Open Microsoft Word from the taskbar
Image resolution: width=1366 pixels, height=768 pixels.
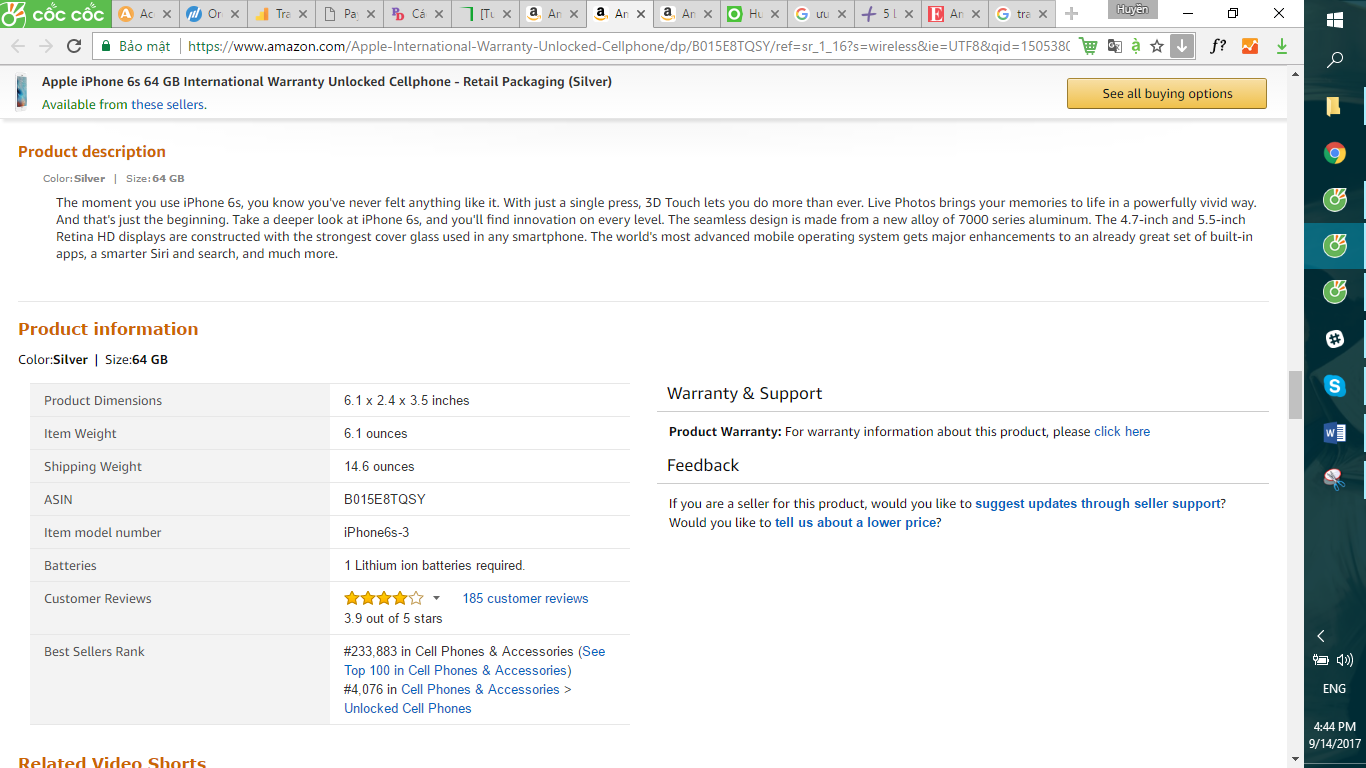pos(1335,432)
